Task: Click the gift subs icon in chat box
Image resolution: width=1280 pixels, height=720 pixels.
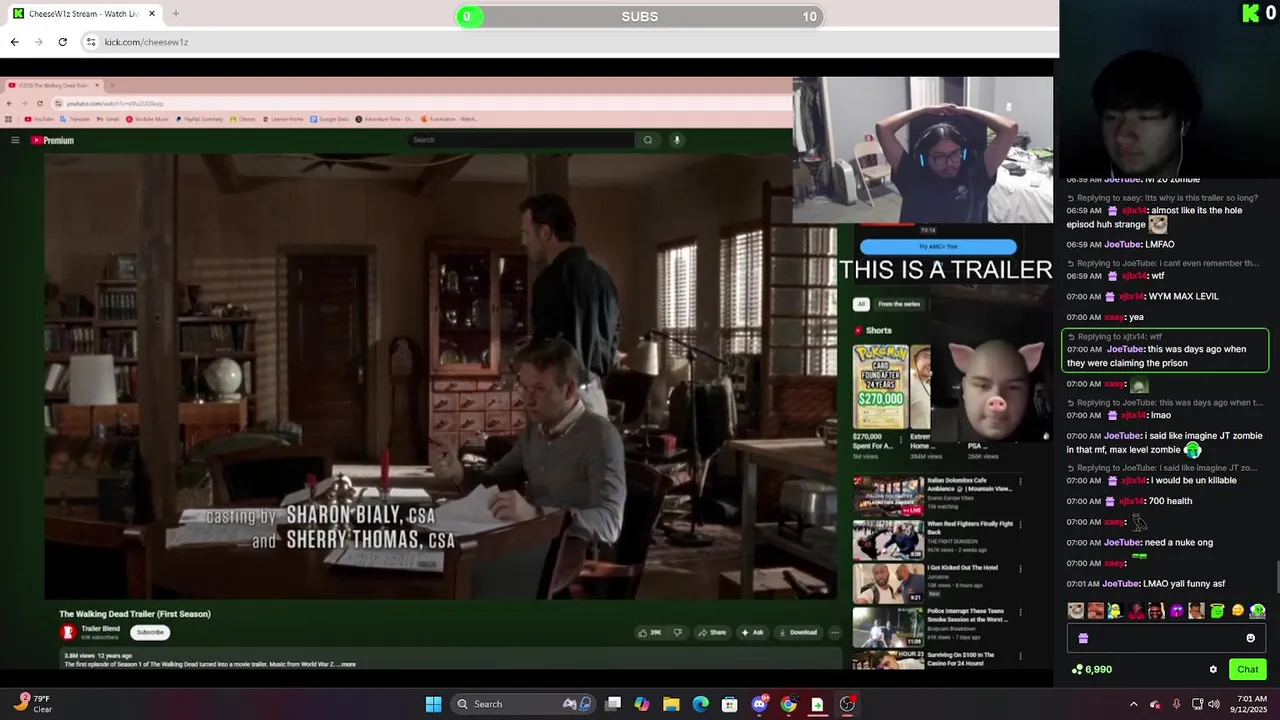Action: click(1083, 638)
